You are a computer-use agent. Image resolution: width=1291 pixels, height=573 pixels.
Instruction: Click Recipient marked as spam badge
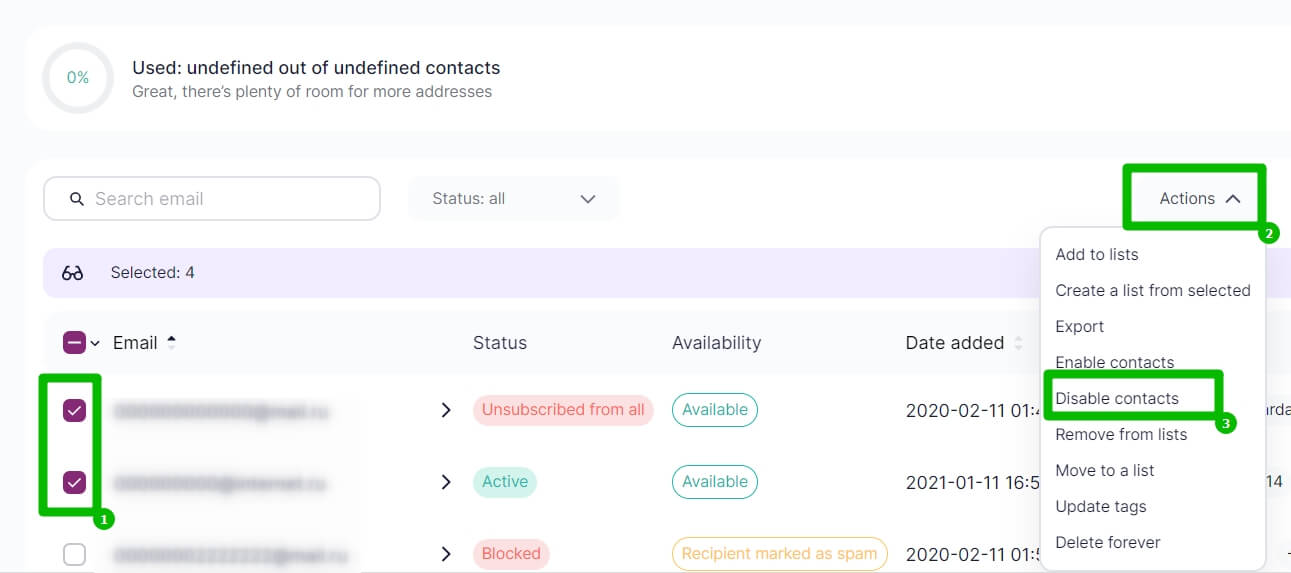pos(779,554)
